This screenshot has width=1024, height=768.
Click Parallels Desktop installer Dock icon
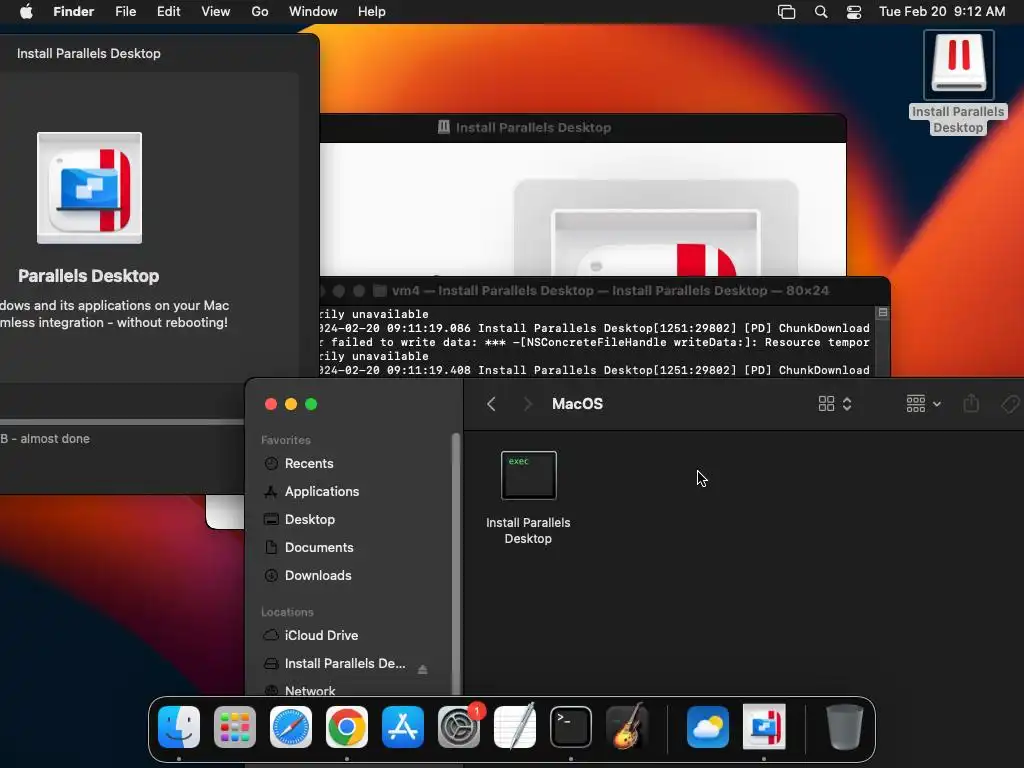click(764, 727)
